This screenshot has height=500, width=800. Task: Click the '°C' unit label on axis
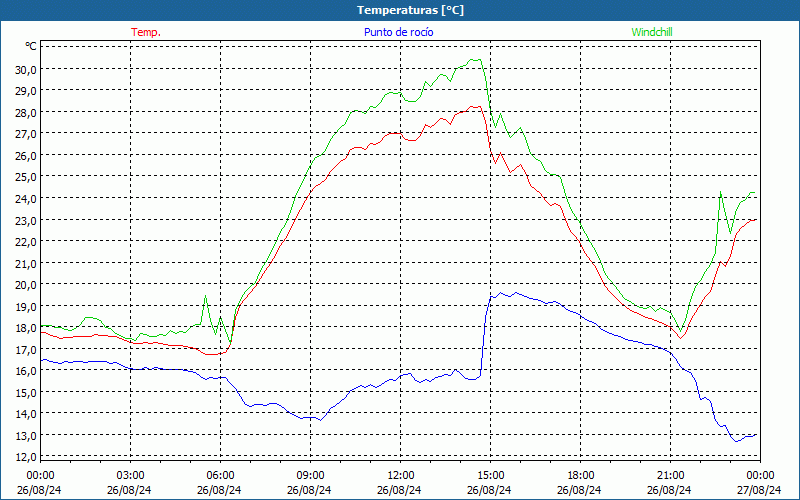(31, 46)
